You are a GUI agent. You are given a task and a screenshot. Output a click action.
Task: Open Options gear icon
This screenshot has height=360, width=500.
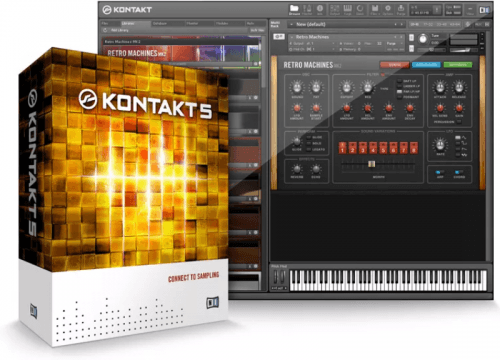[388, 10]
